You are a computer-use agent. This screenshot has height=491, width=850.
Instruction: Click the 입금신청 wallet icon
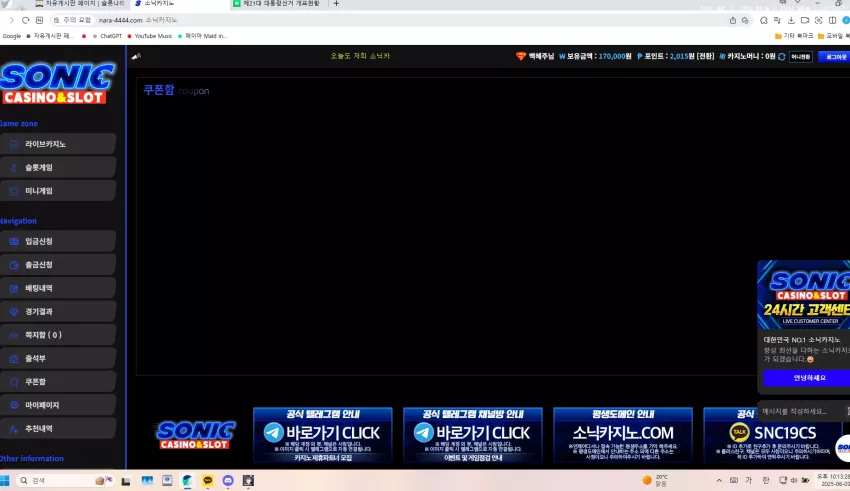click(14, 241)
